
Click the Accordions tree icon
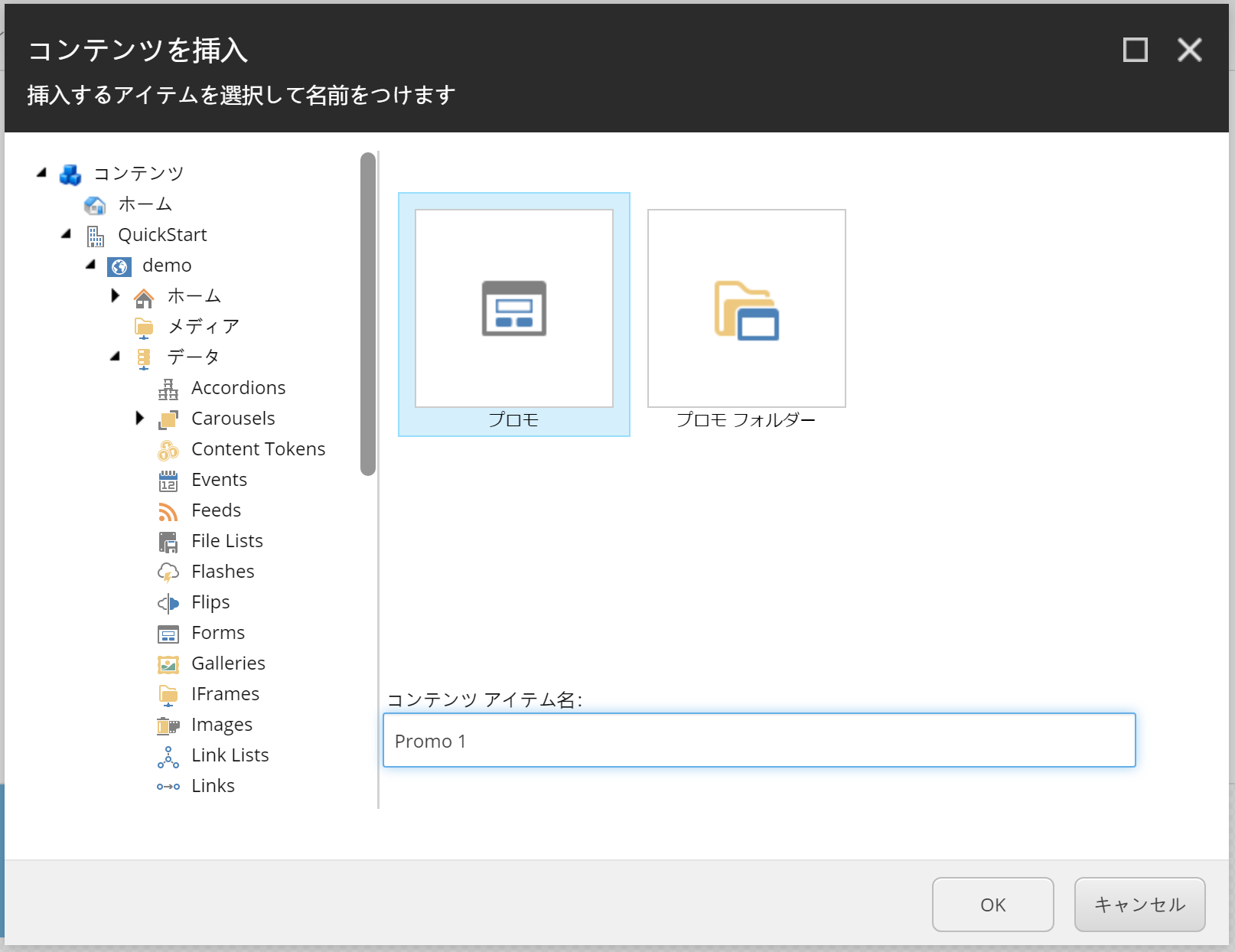[168, 389]
